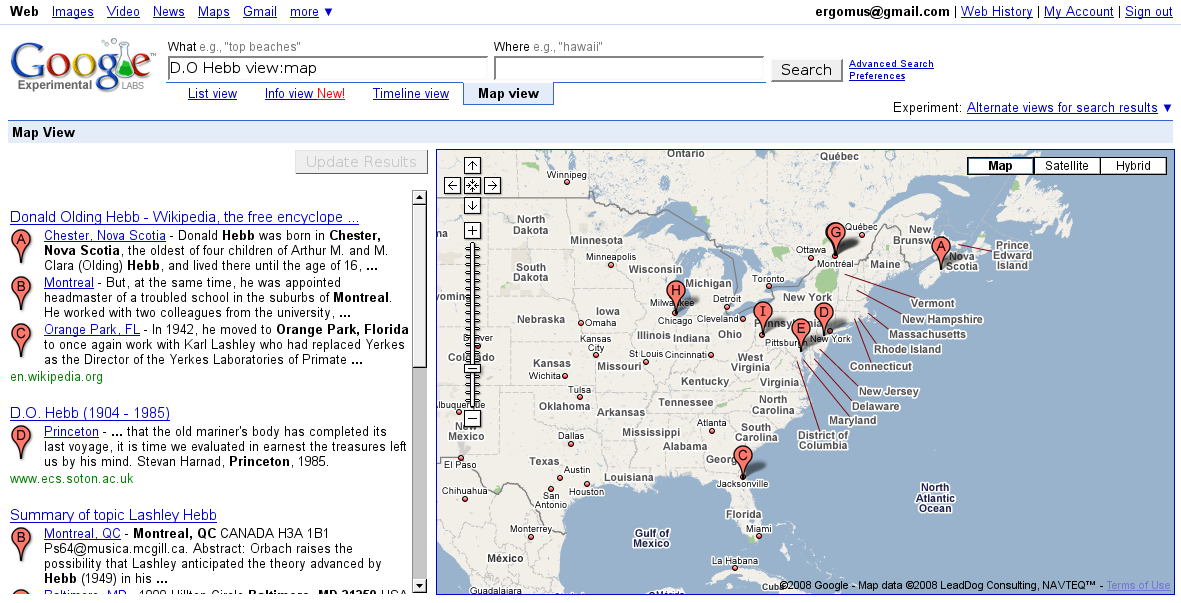Image resolution: width=1181 pixels, height=603 pixels.
Task: Click the Google Experimental Labs logo
Action: [81, 65]
